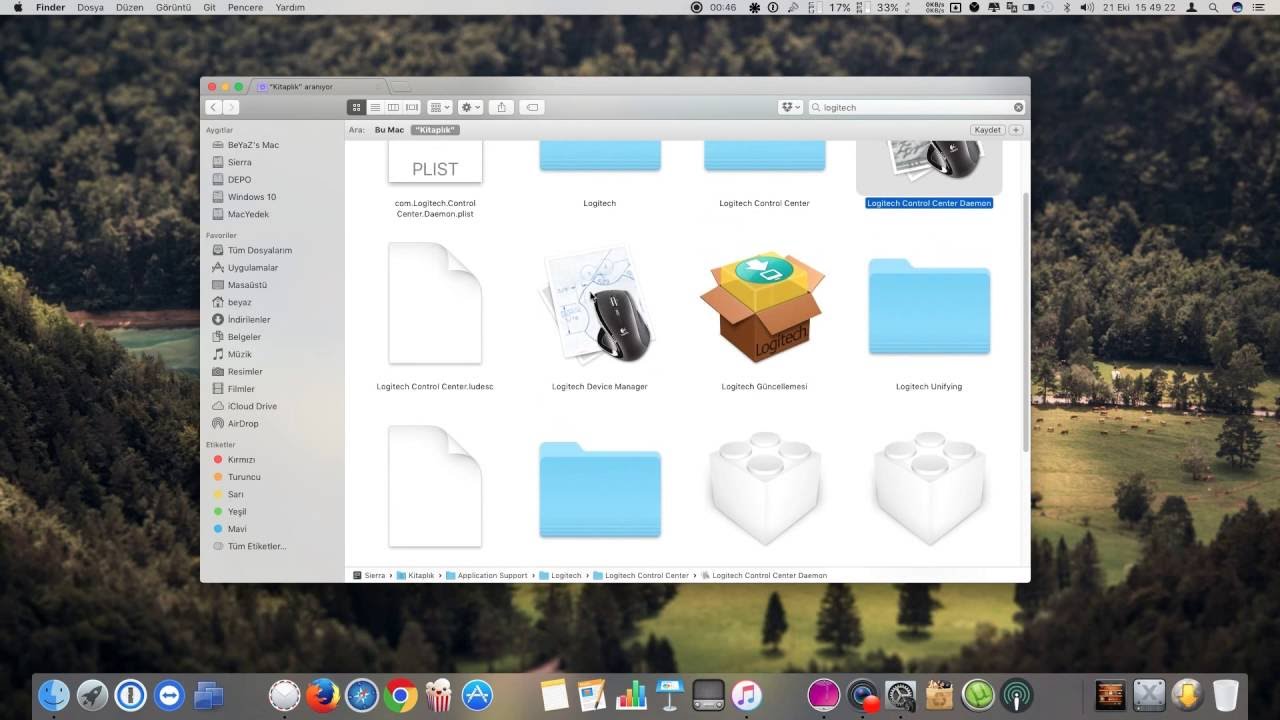
Task: Open the Dropbox toolbar dropdown
Action: coord(790,107)
